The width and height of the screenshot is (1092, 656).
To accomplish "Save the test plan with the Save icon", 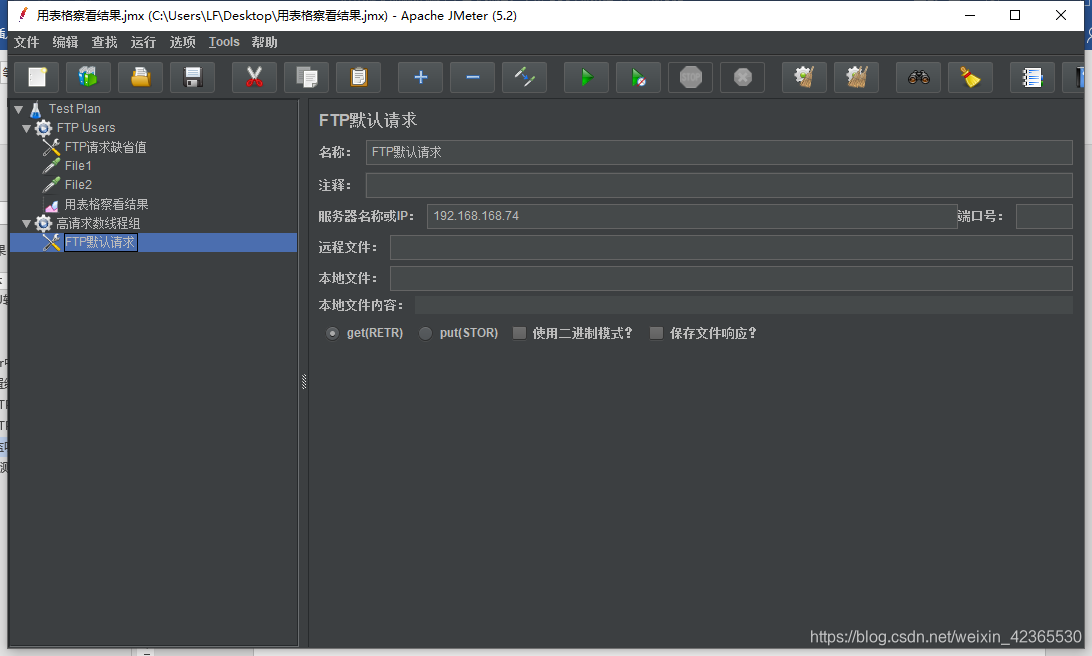I will coord(191,77).
